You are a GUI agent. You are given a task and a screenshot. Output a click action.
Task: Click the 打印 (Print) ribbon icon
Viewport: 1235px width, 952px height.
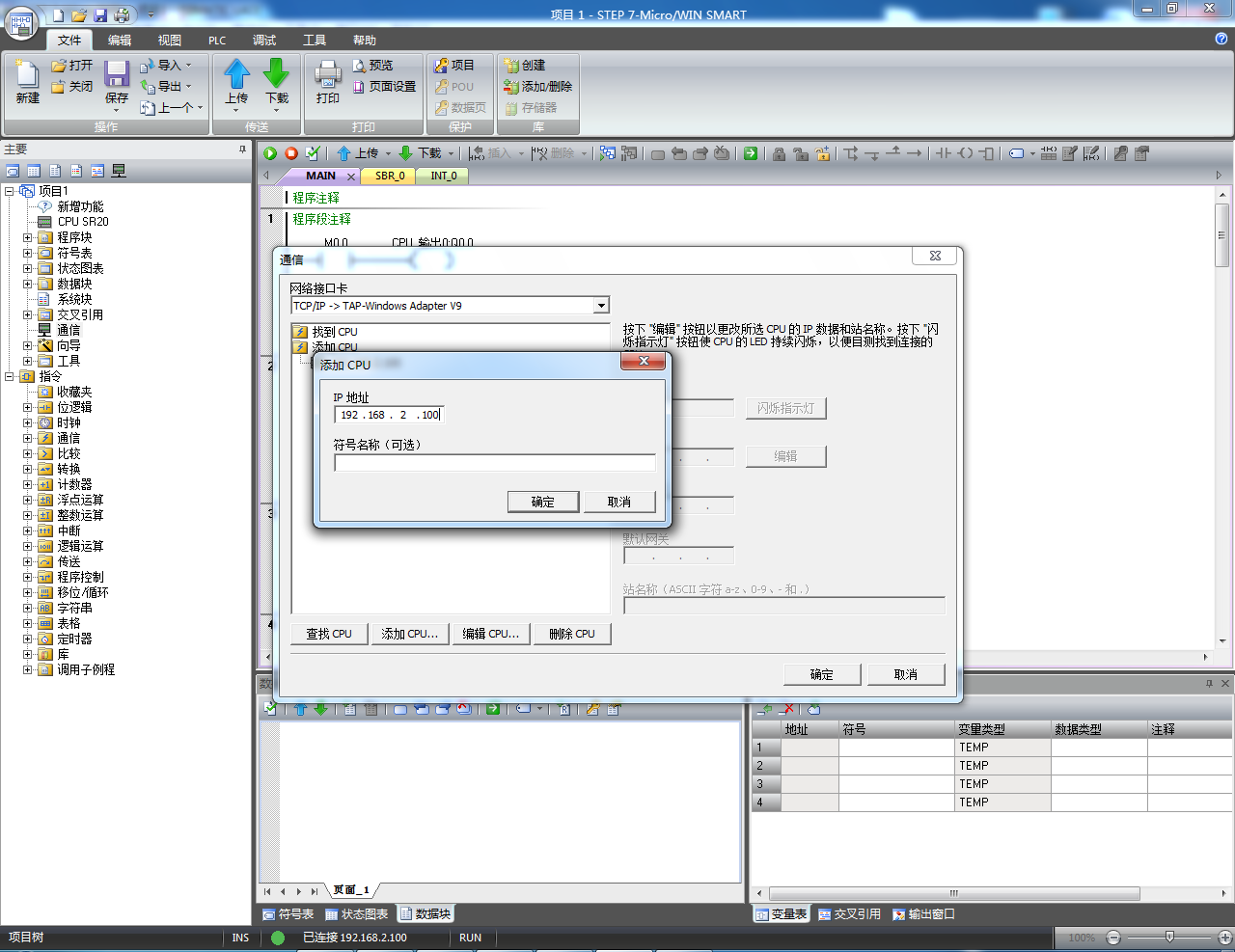point(328,83)
